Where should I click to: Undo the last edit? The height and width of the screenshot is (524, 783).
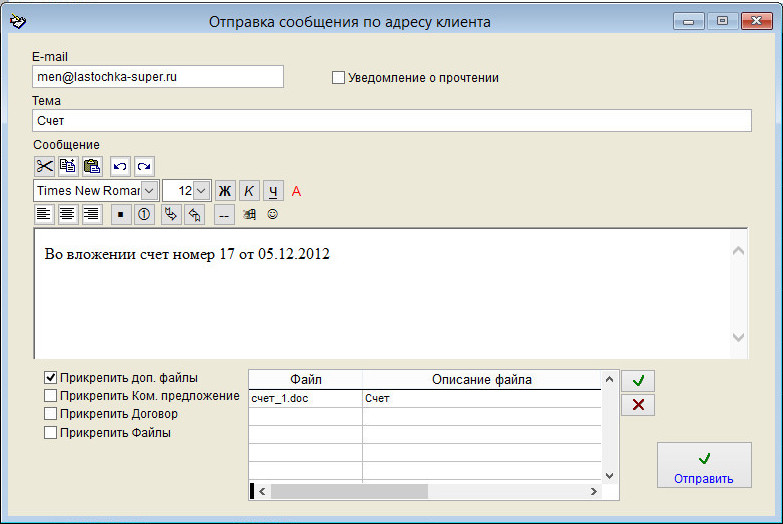[120, 166]
